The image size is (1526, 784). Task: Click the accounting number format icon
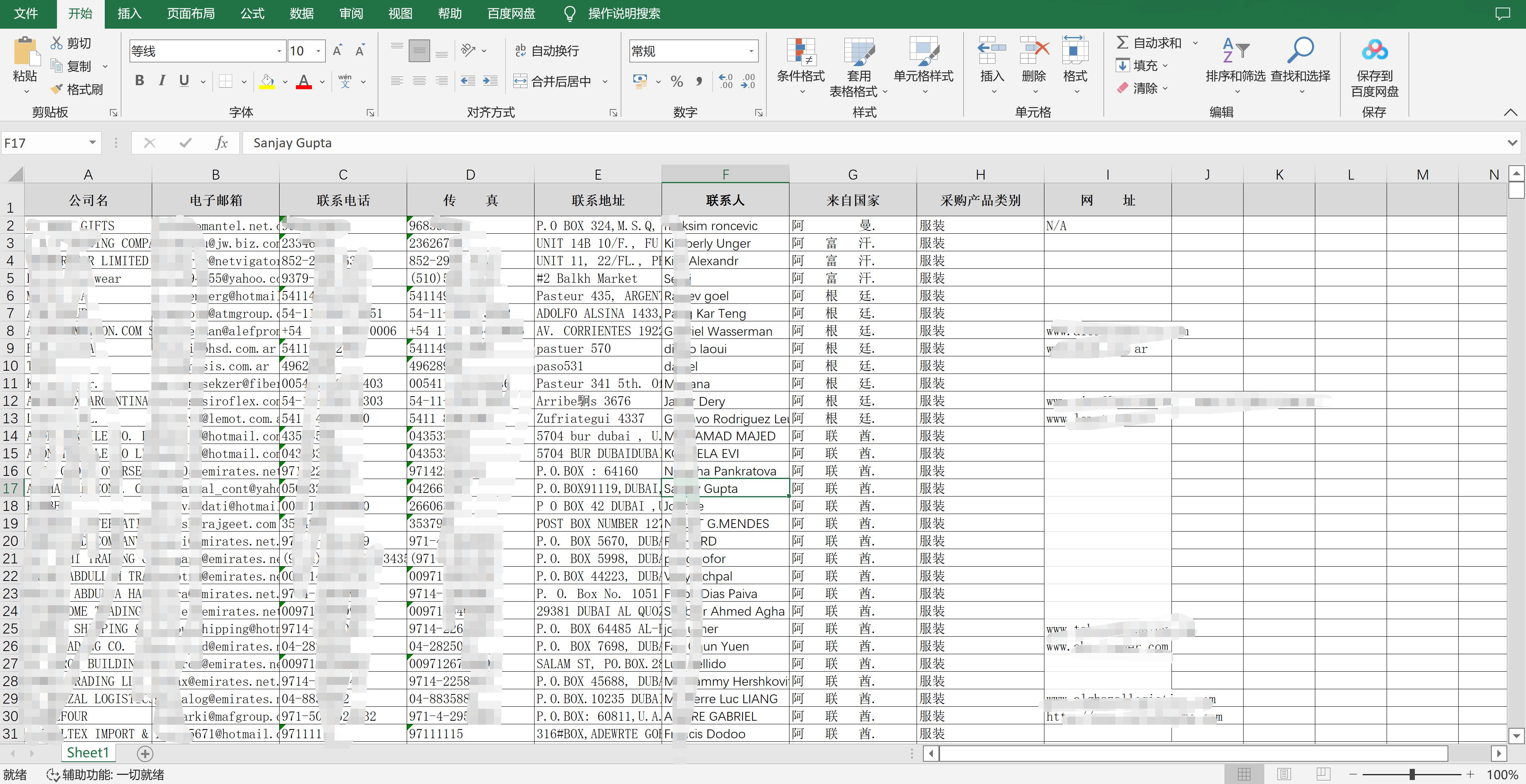[640, 81]
